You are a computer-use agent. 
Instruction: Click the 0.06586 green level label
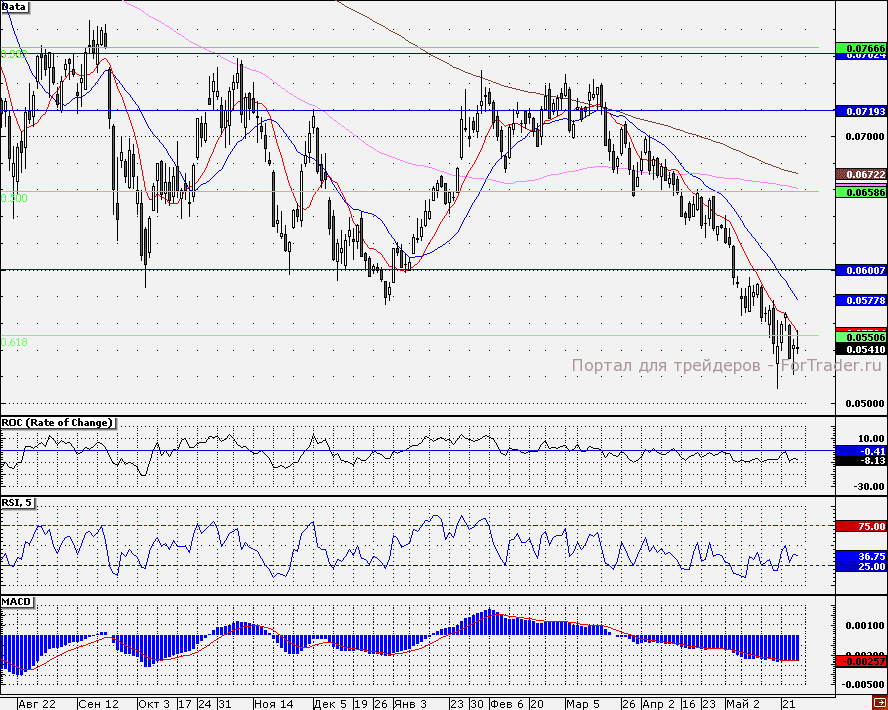click(861, 193)
